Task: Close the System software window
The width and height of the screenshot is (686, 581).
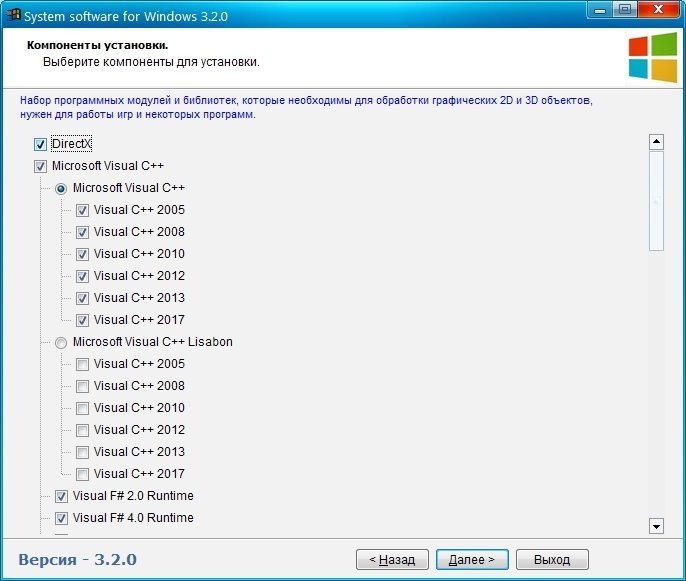Action: click(x=659, y=10)
